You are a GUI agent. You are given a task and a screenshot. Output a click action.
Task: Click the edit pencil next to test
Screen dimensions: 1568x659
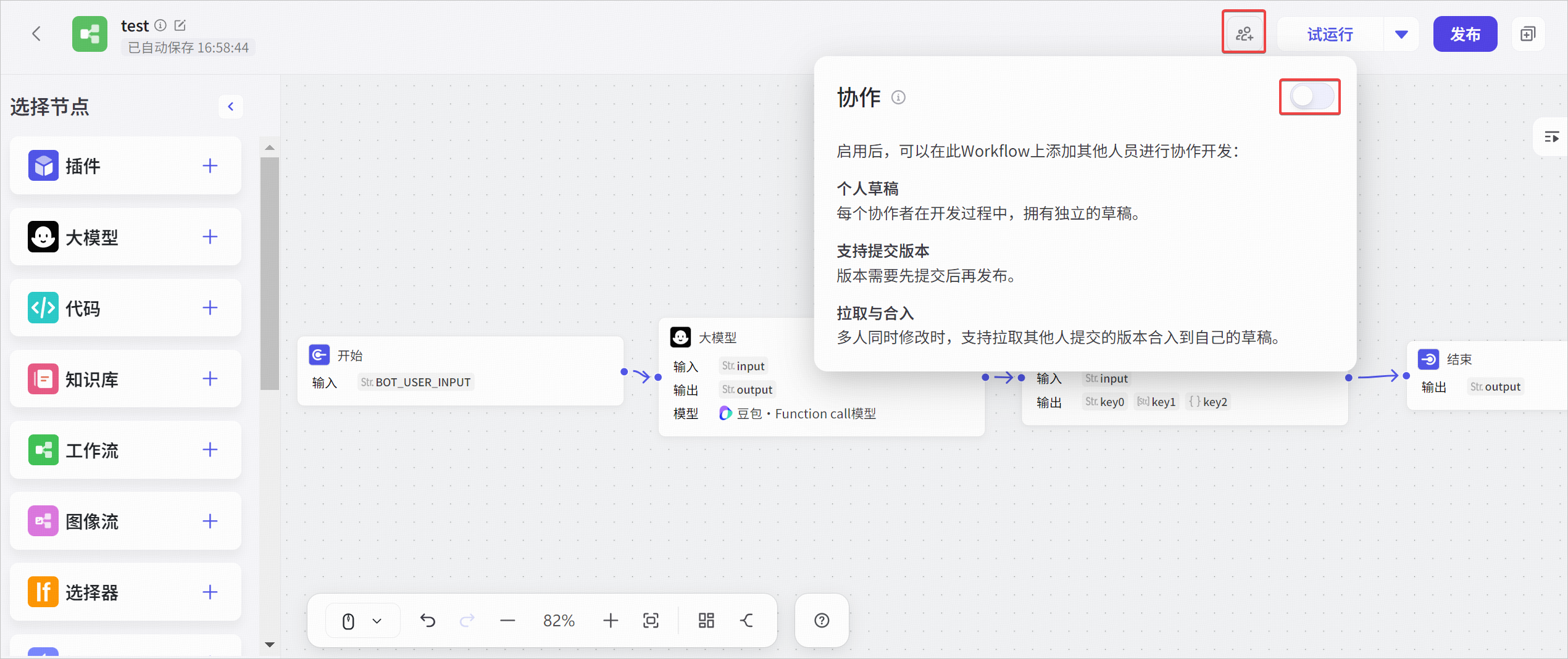click(180, 25)
